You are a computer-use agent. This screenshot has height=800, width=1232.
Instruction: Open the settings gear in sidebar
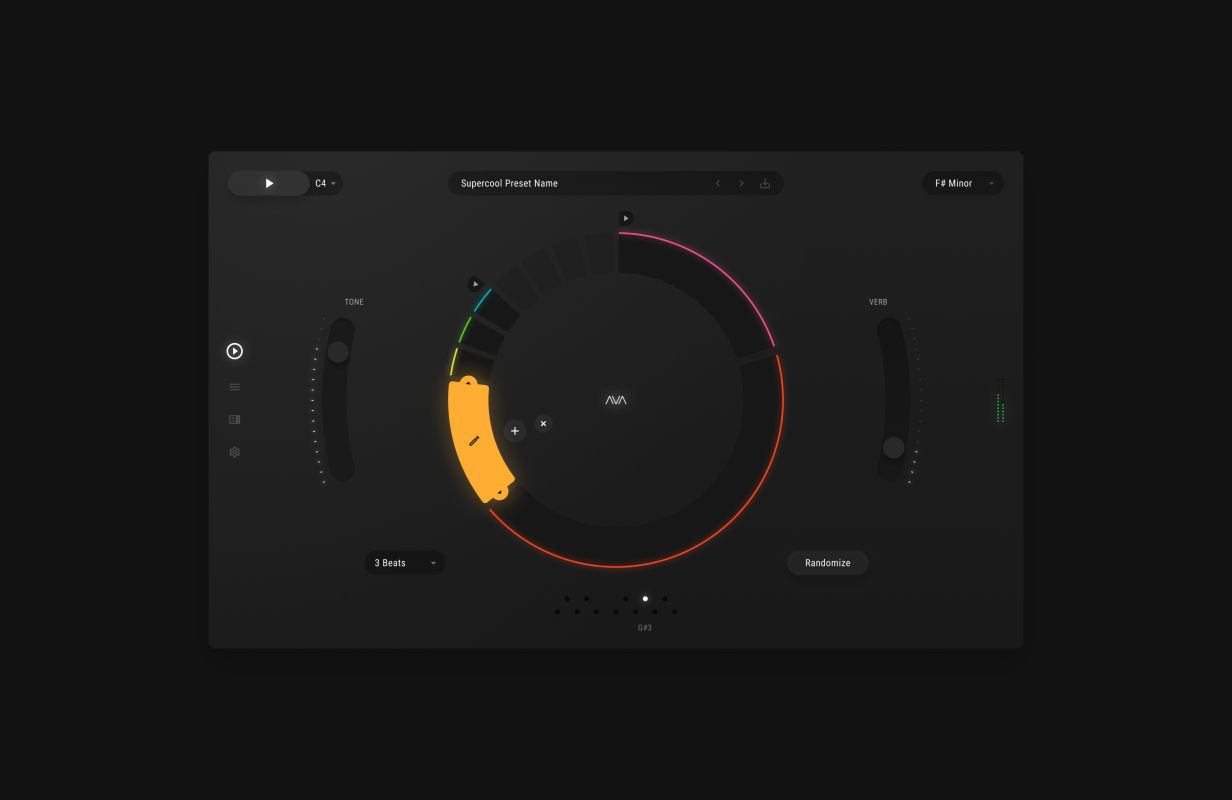(235, 452)
